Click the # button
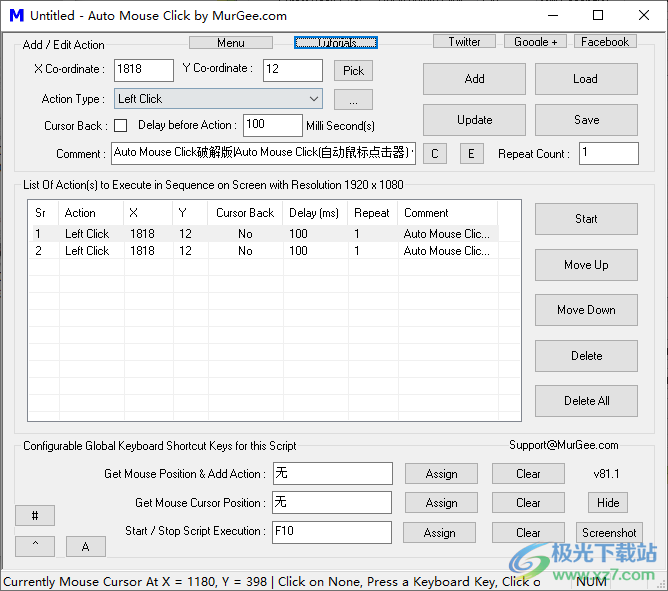 tap(35, 516)
